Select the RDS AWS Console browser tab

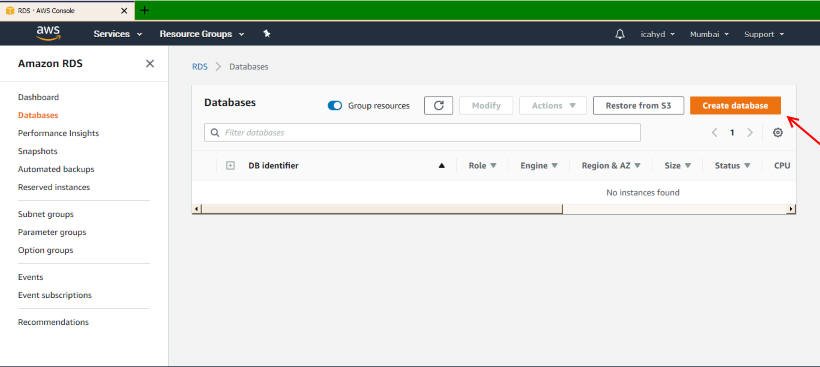pos(67,10)
